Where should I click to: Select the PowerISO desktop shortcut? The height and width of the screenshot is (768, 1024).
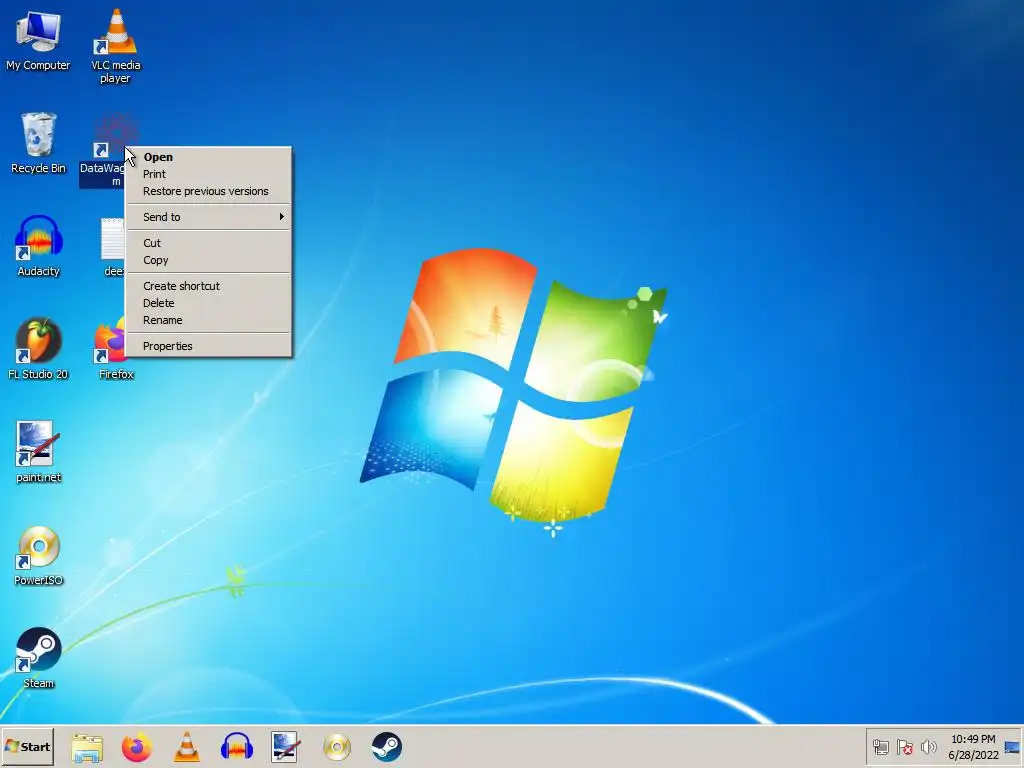tap(38, 555)
